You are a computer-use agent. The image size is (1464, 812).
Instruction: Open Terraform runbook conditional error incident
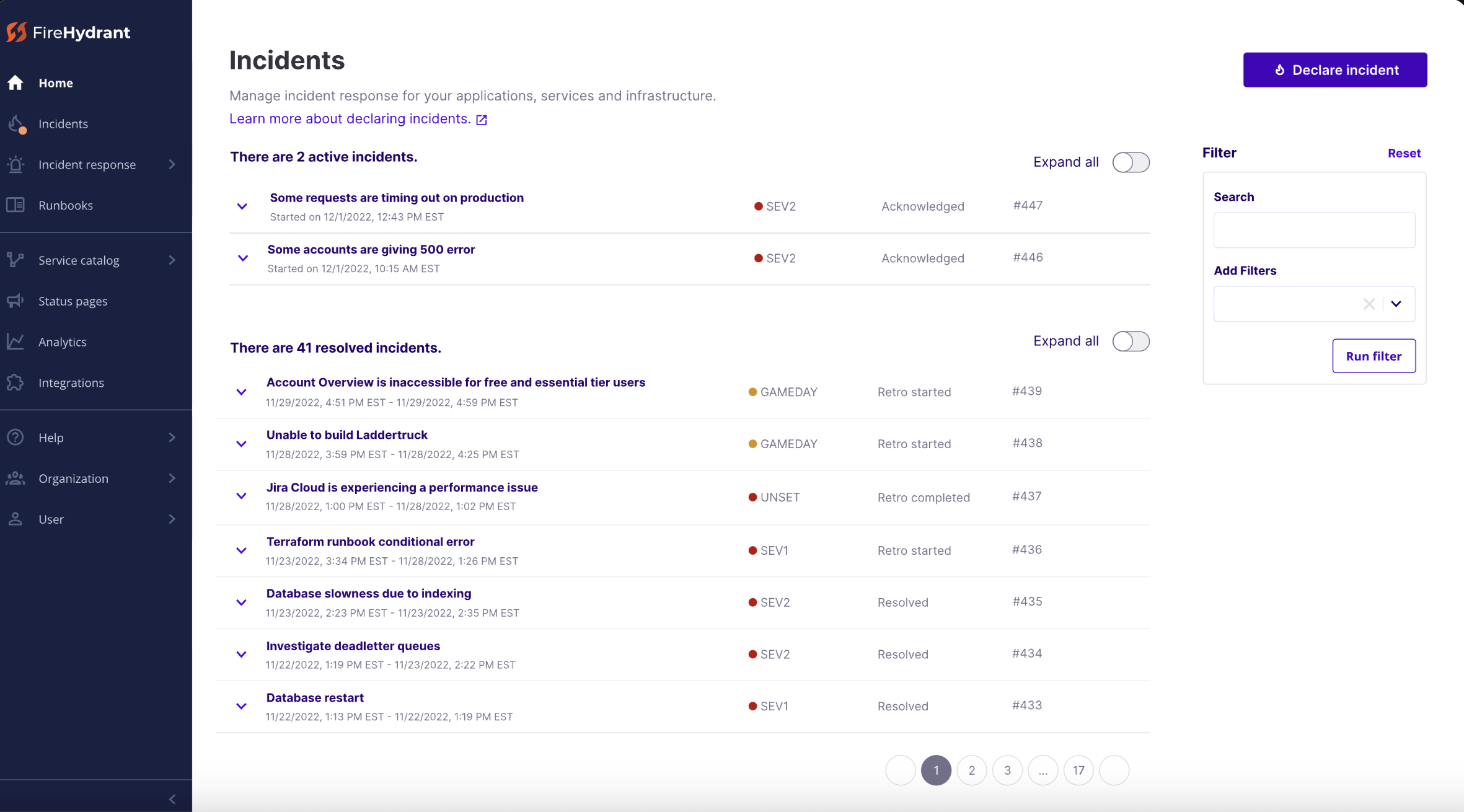(370, 542)
